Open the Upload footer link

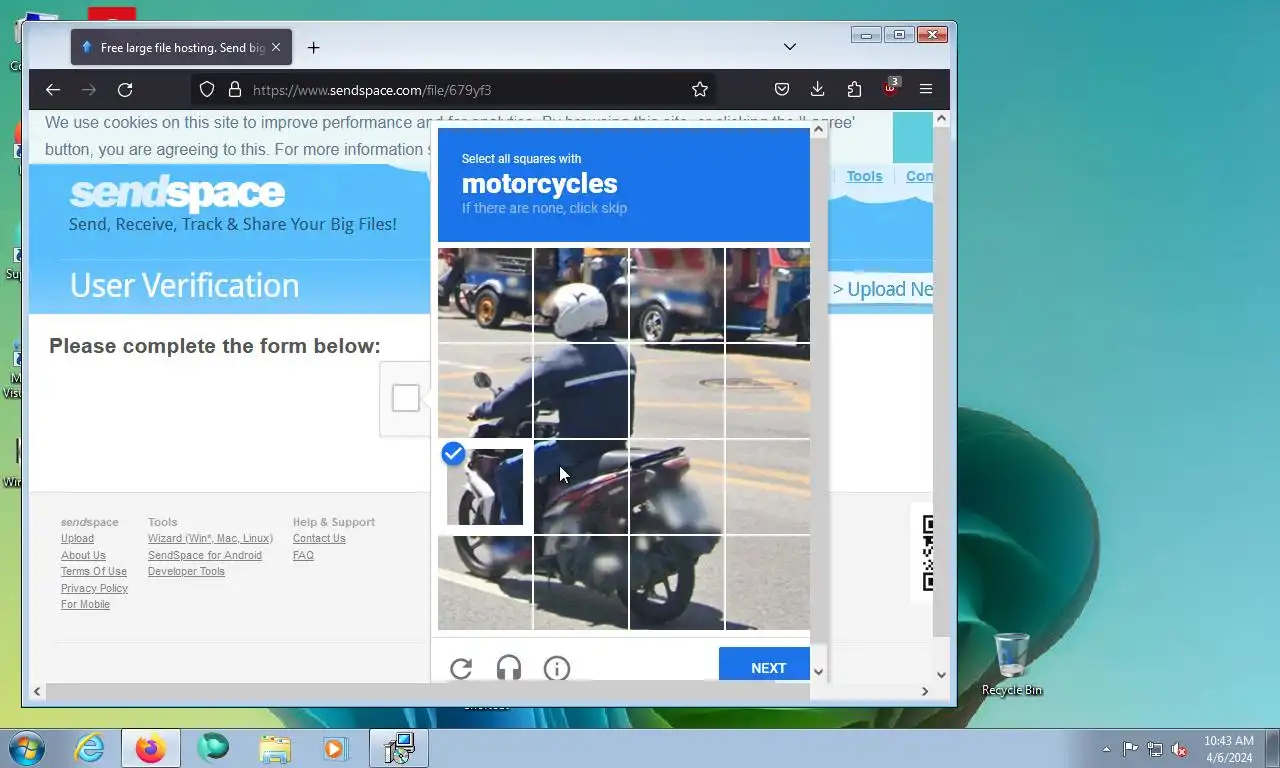pos(77,538)
